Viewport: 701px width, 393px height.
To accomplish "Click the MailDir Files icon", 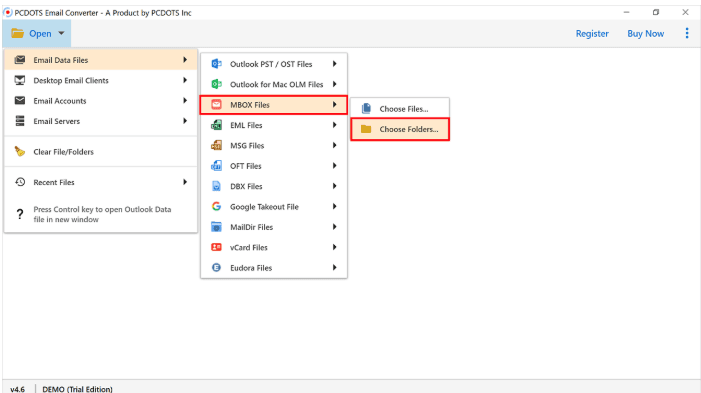I will click(x=216, y=227).
